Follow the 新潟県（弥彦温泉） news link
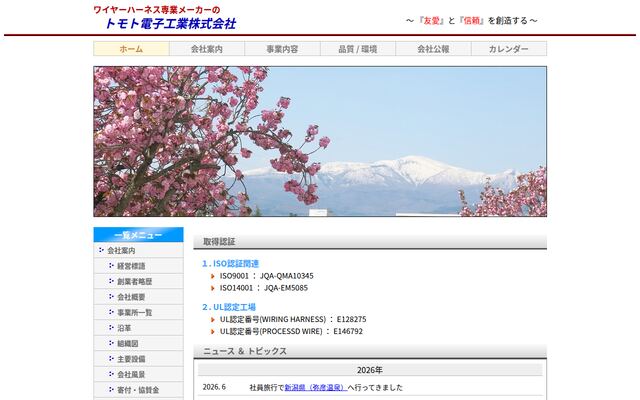This screenshot has width=640, height=400. pyautogui.click(x=316, y=387)
